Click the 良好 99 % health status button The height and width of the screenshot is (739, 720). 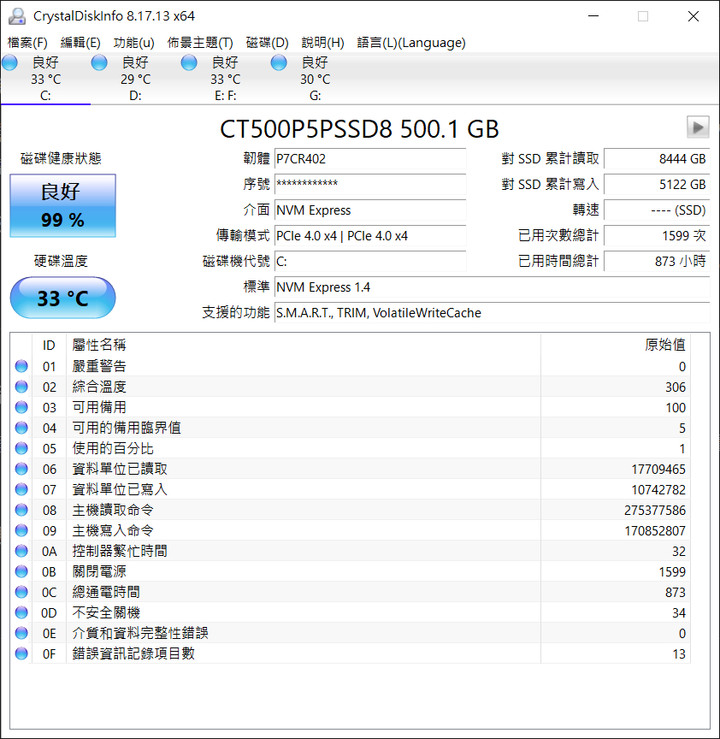63,205
